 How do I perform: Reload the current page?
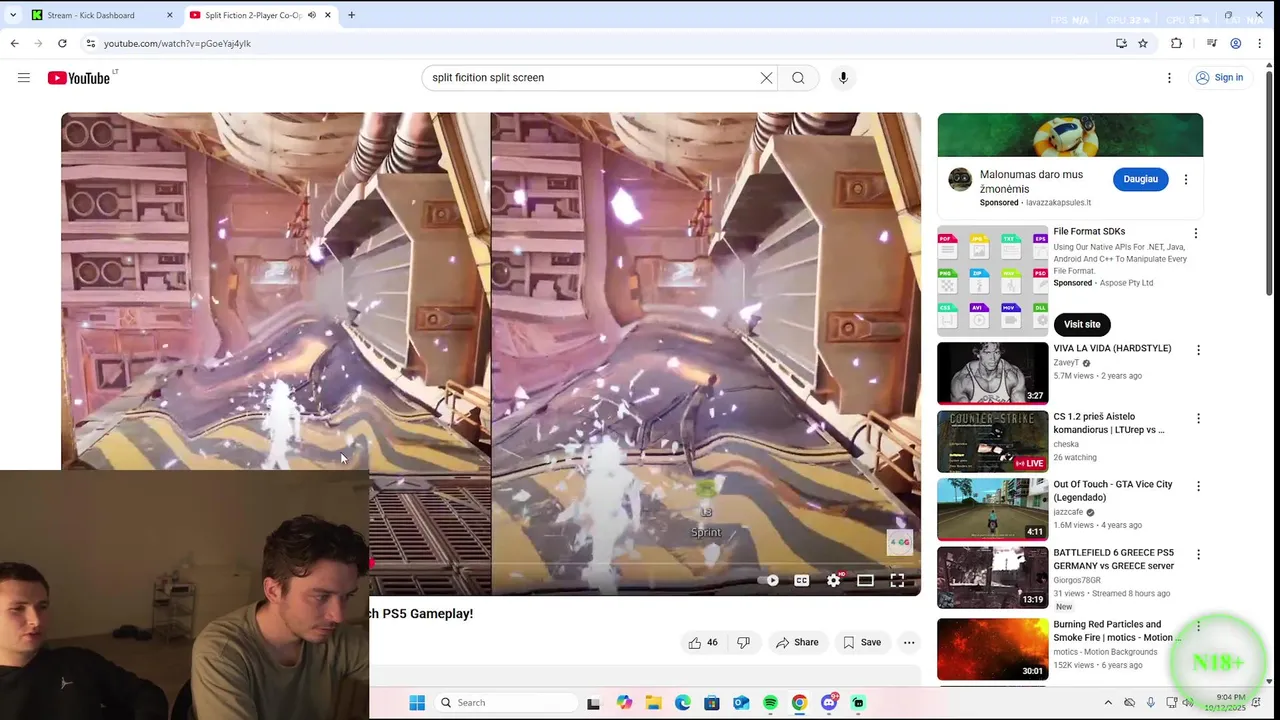click(x=62, y=43)
